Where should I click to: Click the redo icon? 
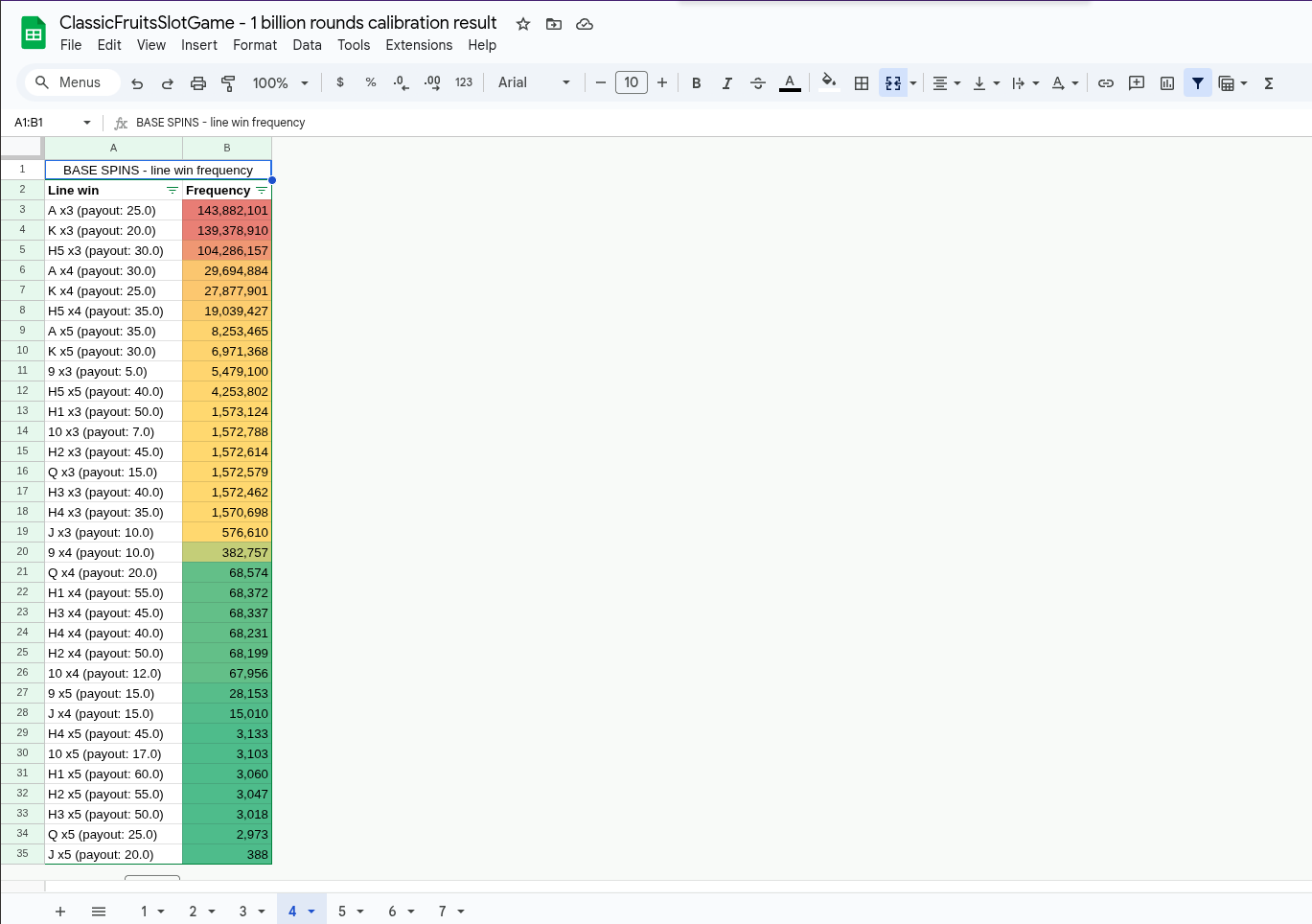click(x=168, y=83)
